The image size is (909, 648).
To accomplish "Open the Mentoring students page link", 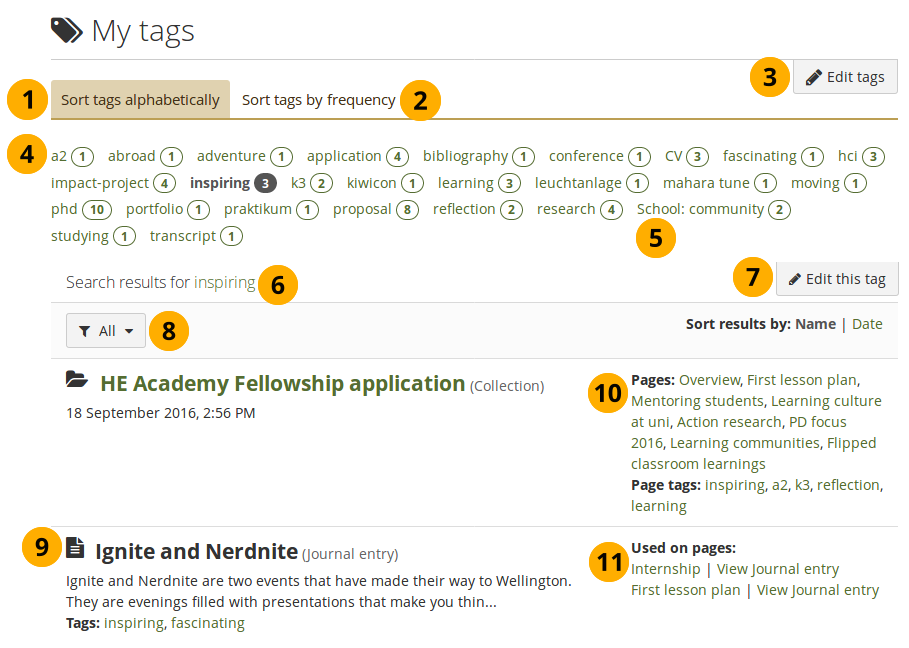I will tap(697, 401).
